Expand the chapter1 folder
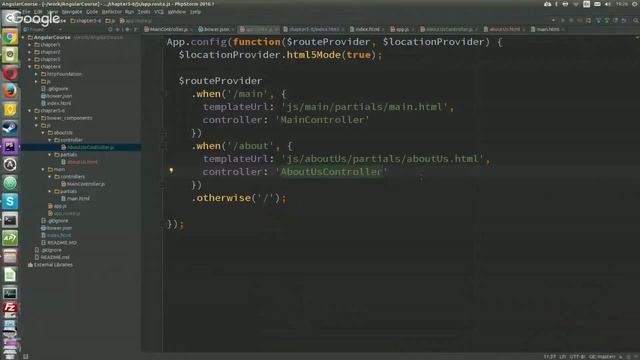 point(30,44)
